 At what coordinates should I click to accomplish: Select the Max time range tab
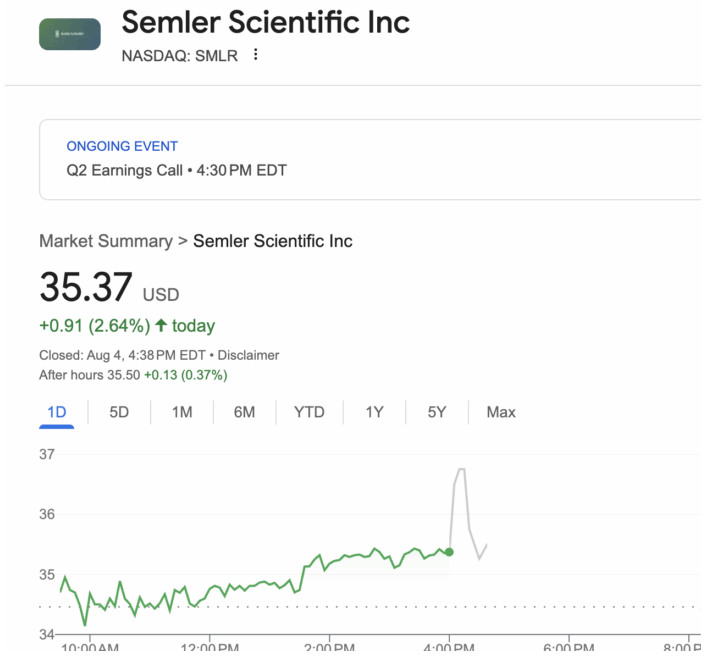[x=501, y=412]
